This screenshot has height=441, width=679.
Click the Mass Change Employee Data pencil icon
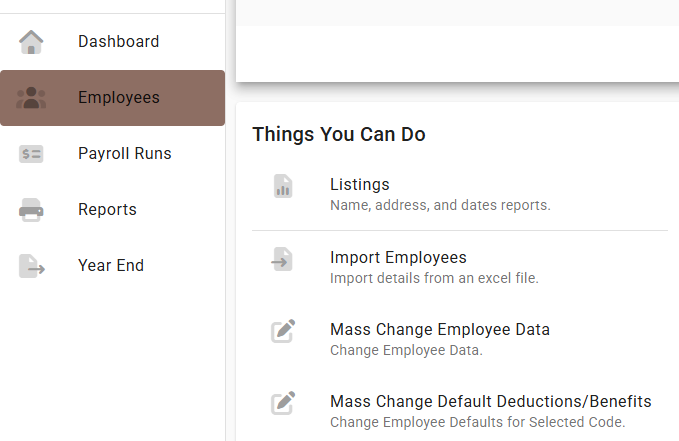coord(283,331)
